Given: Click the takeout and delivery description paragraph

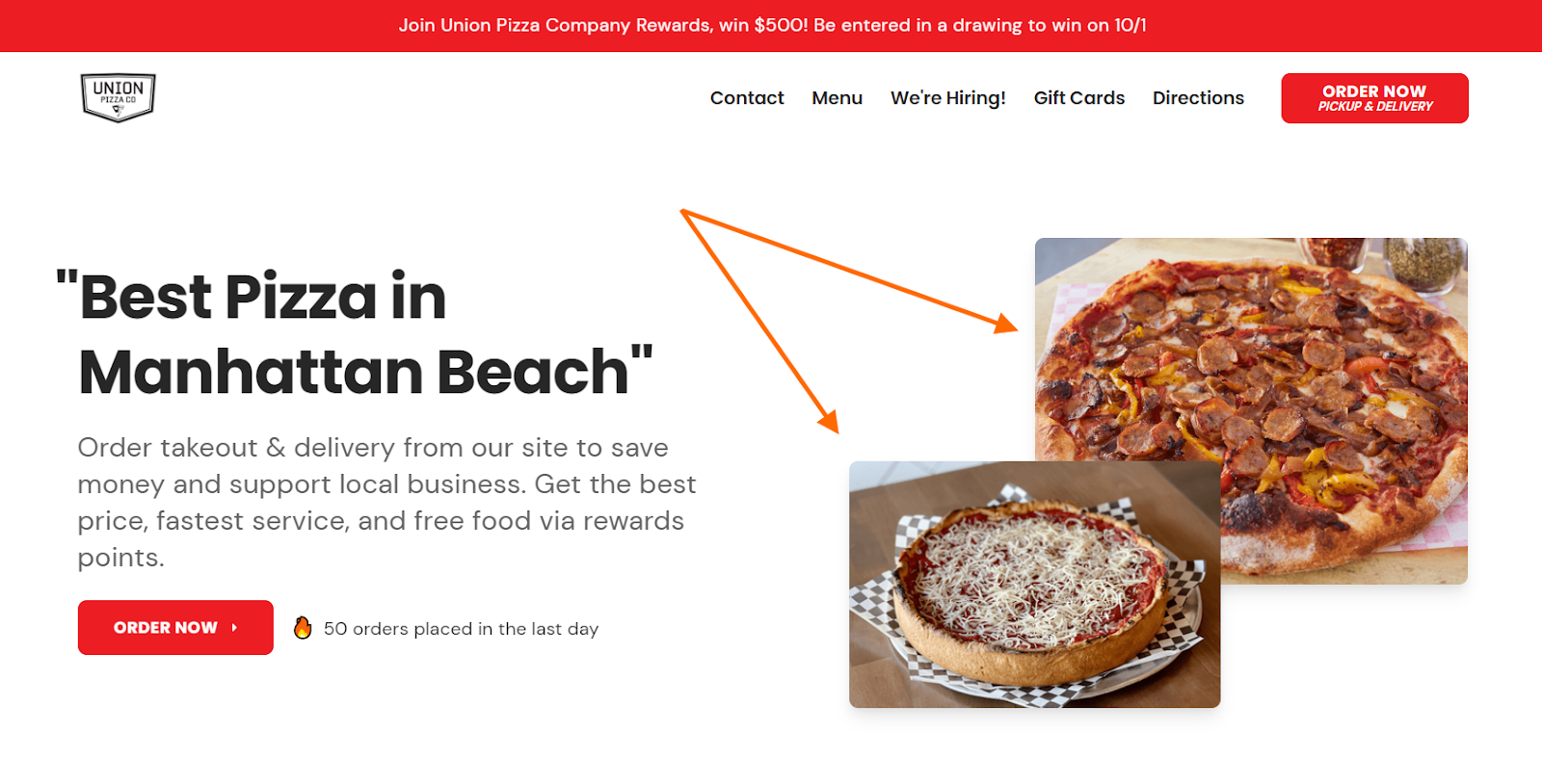Looking at the screenshot, I should click(x=386, y=502).
